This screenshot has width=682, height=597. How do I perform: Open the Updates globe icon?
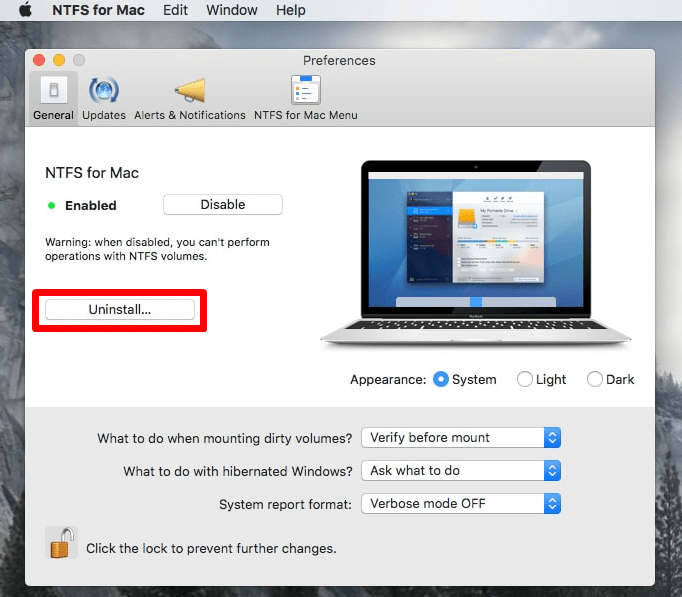click(104, 90)
